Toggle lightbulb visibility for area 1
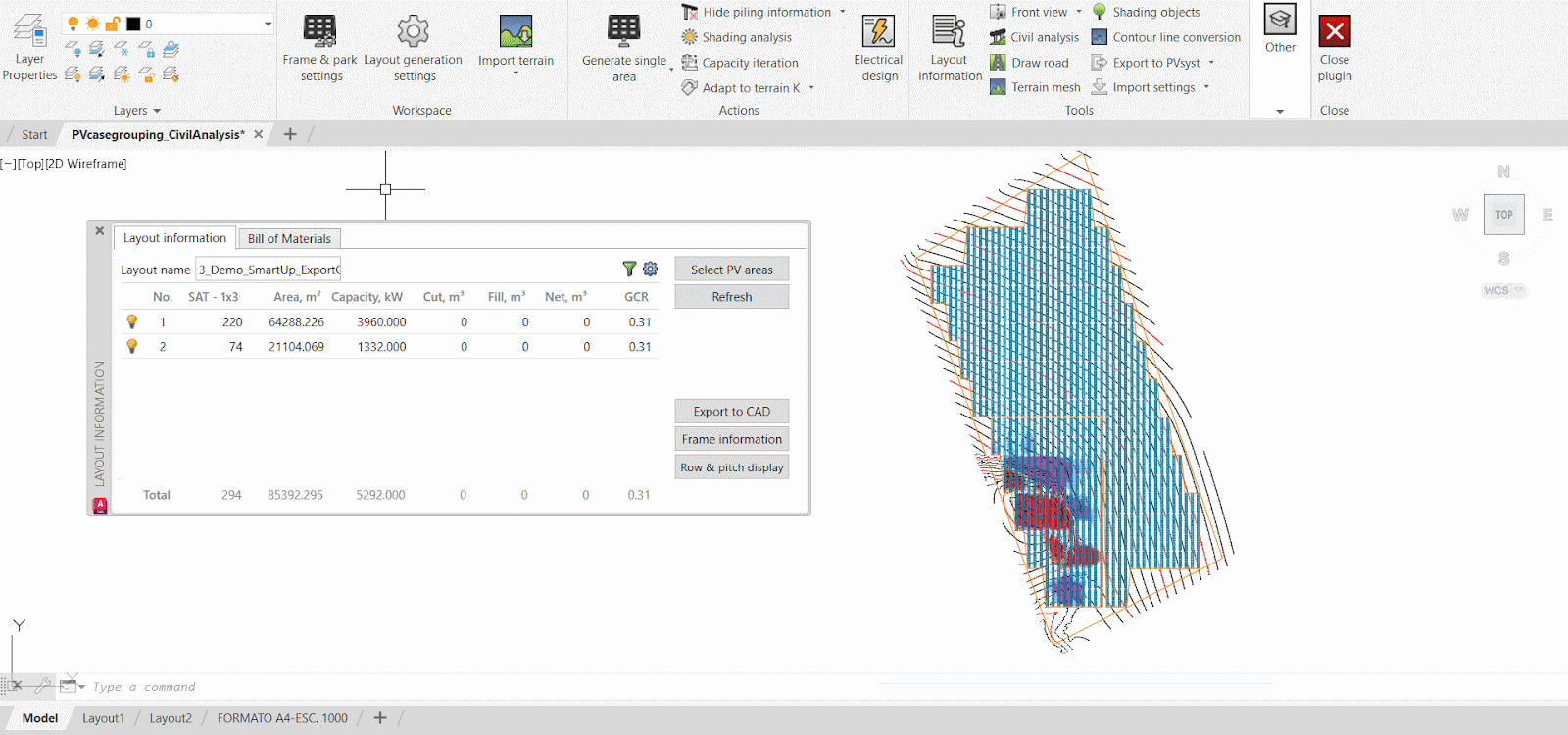This screenshot has height=735, width=1568. (132, 321)
